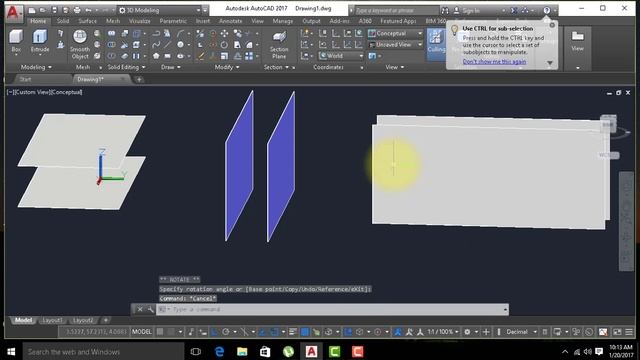640x360 pixels.
Task: Open the Conceptual visual style dropdown
Action: 396,33
